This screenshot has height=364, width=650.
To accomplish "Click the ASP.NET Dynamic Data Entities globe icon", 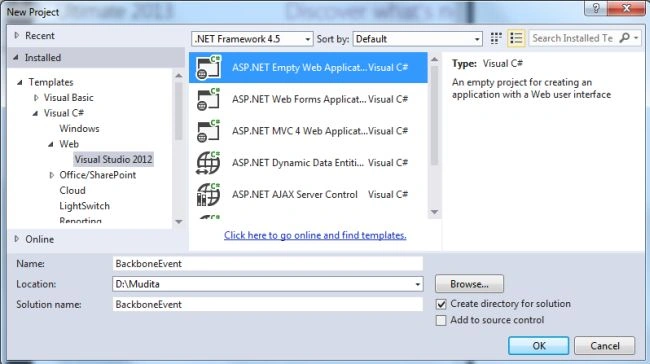I will [209, 163].
